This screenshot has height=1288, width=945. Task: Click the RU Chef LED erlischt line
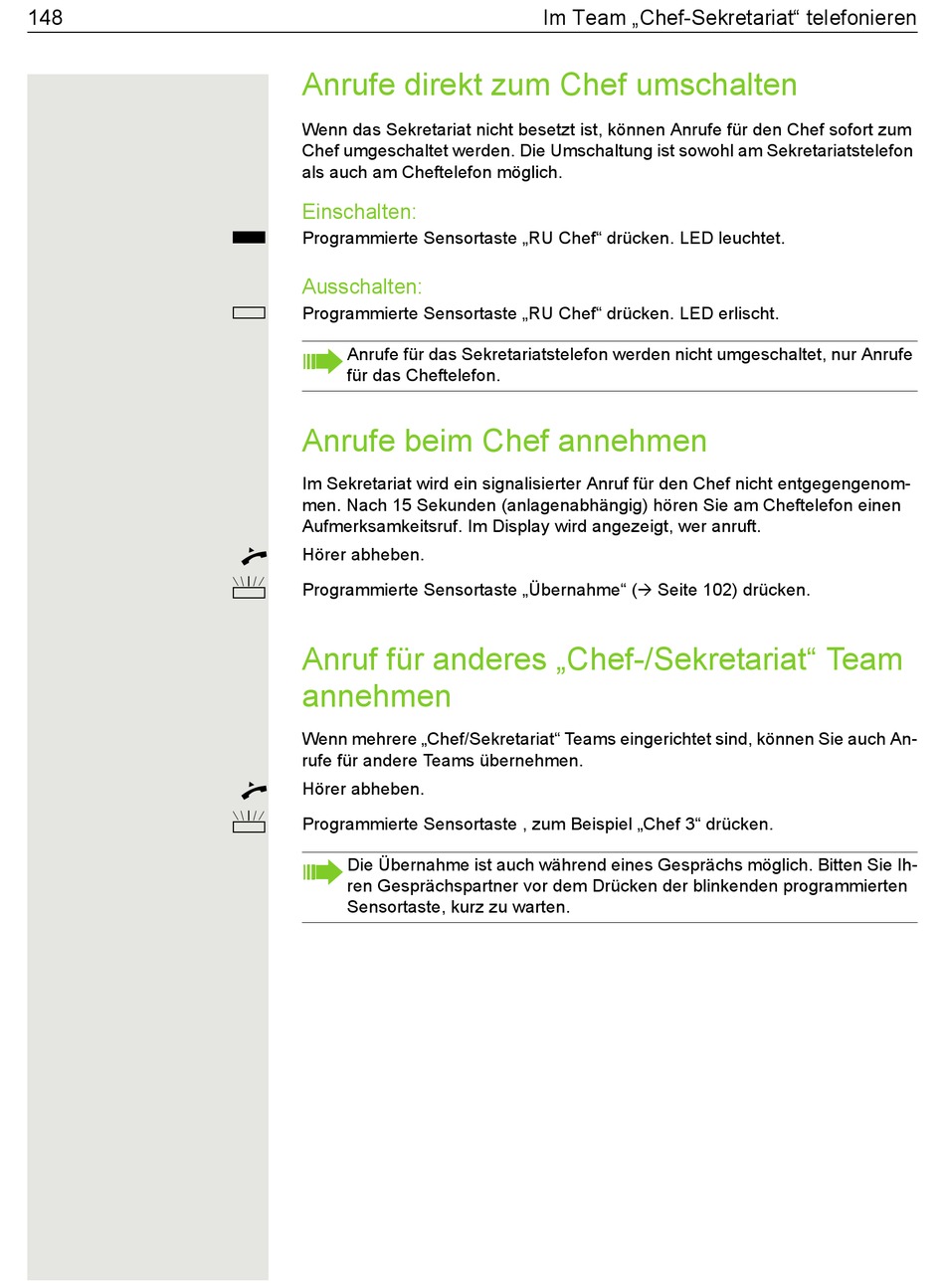click(540, 313)
